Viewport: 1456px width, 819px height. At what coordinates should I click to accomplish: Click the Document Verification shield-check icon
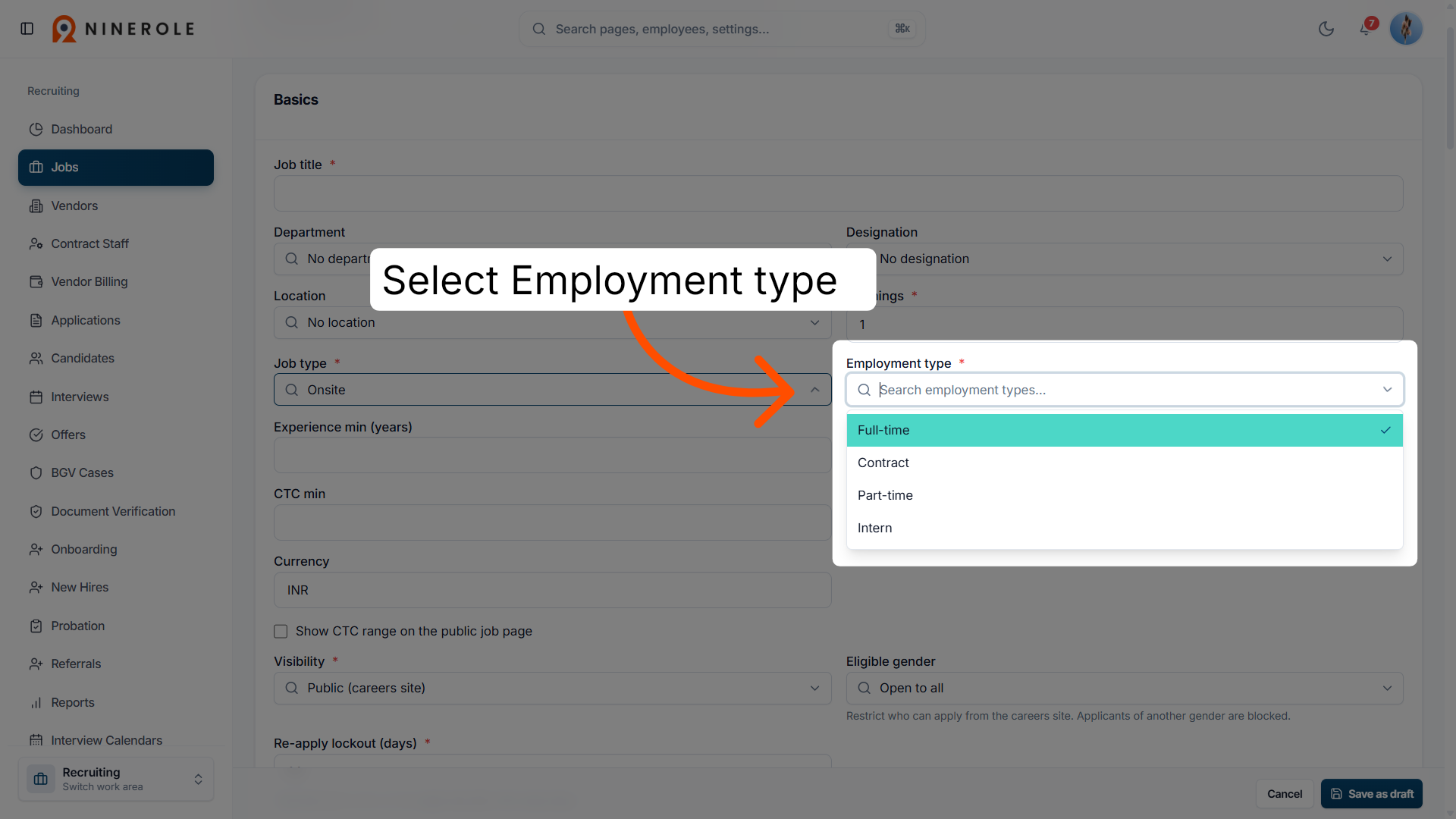(36, 511)
